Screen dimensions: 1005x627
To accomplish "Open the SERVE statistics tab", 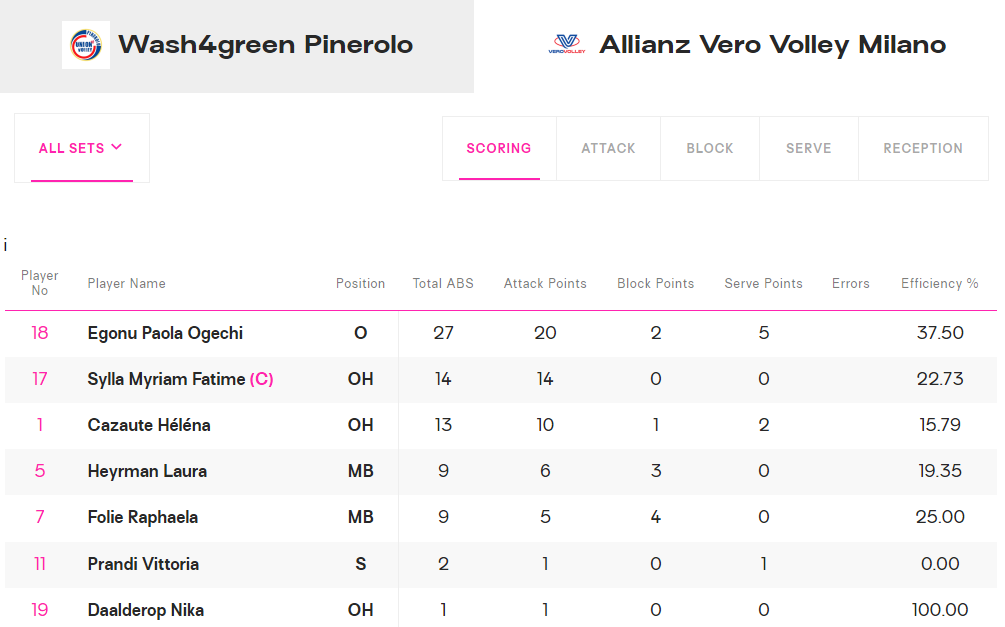I will 808,148.
